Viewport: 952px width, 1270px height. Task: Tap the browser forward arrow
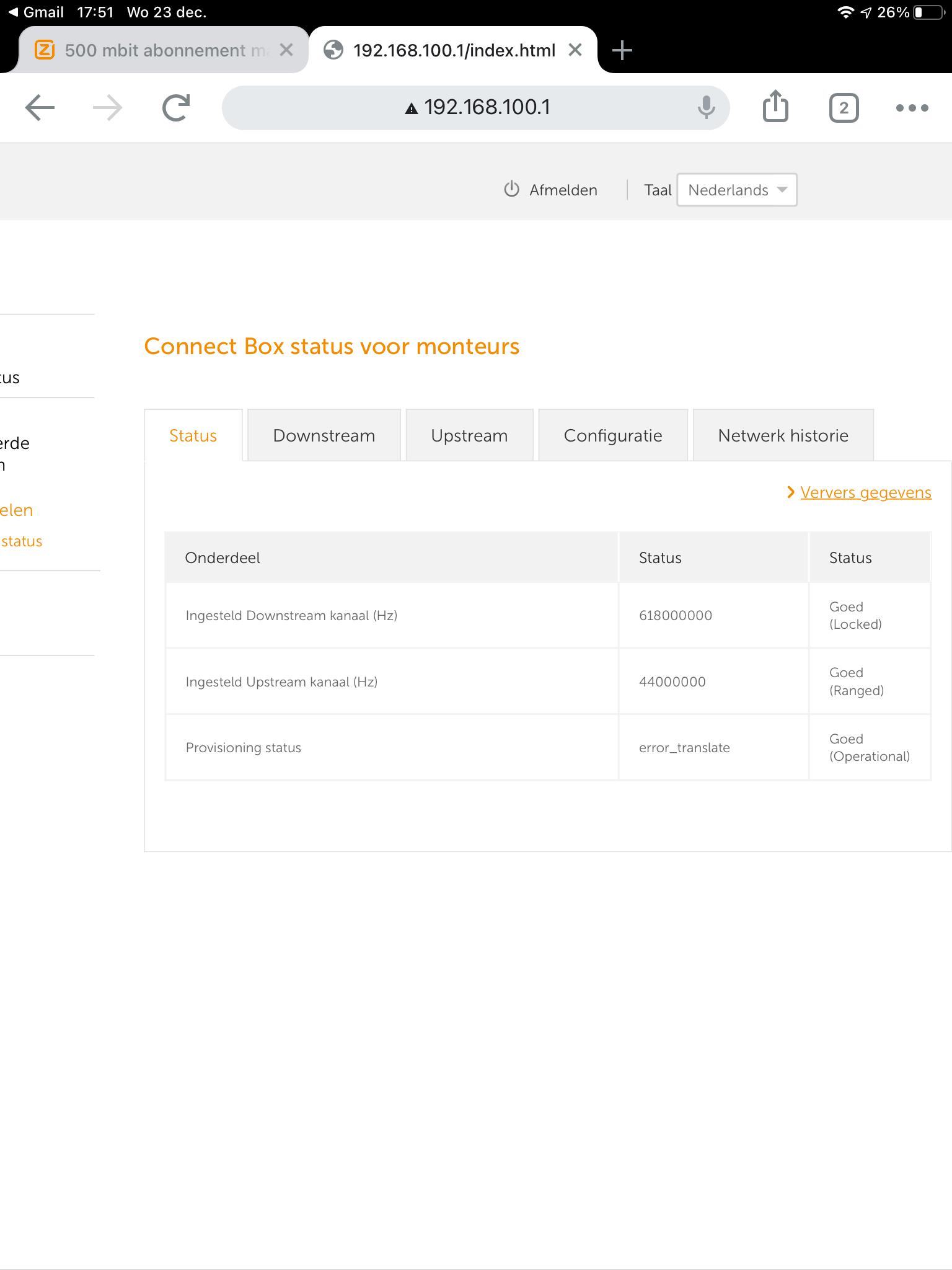pos(108,108)
